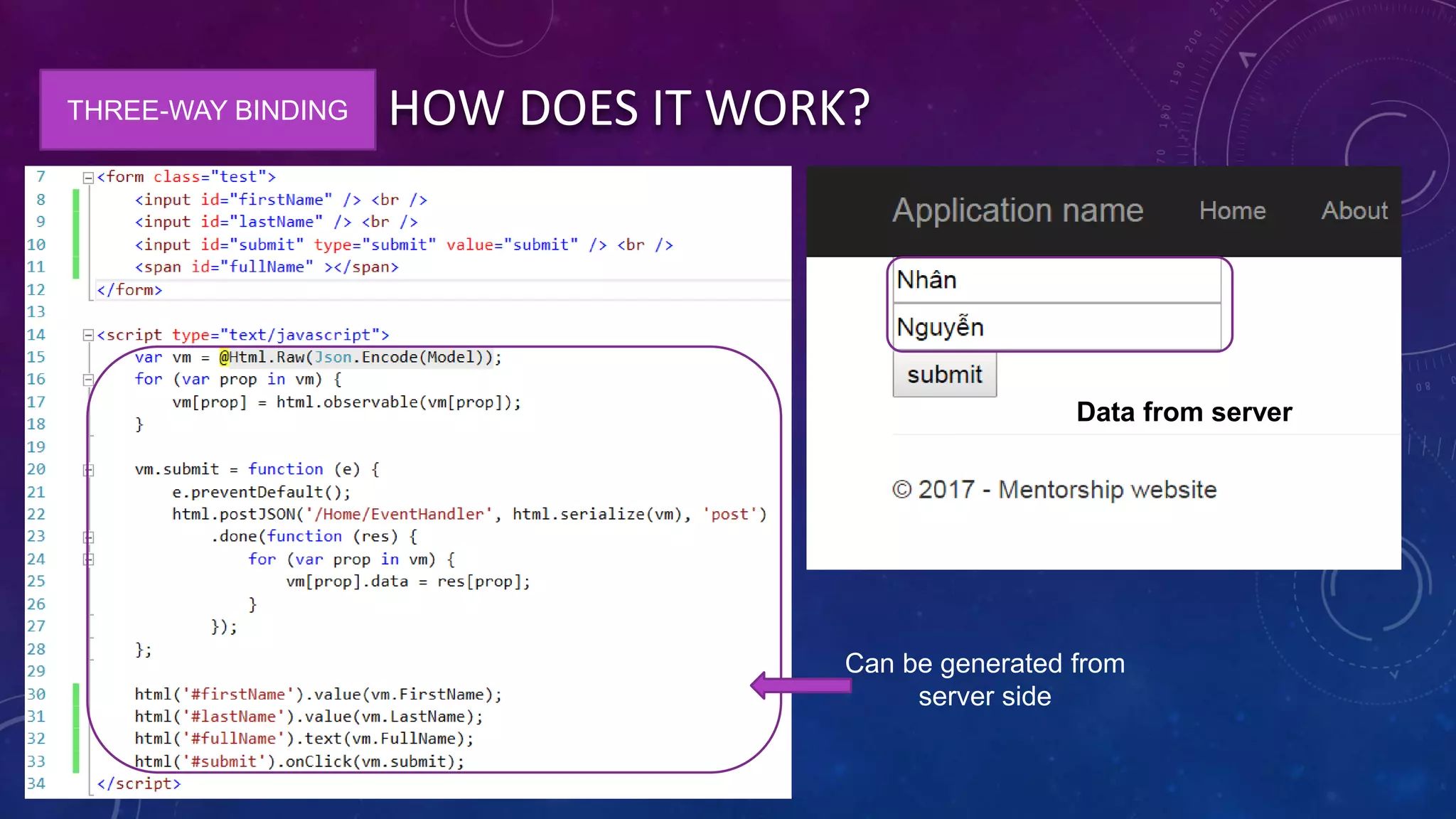Click the 'HOW DOES IT WORK?' heading
Screen dimensions: 1456x819
pyautogui.click(x=629, y=109)
